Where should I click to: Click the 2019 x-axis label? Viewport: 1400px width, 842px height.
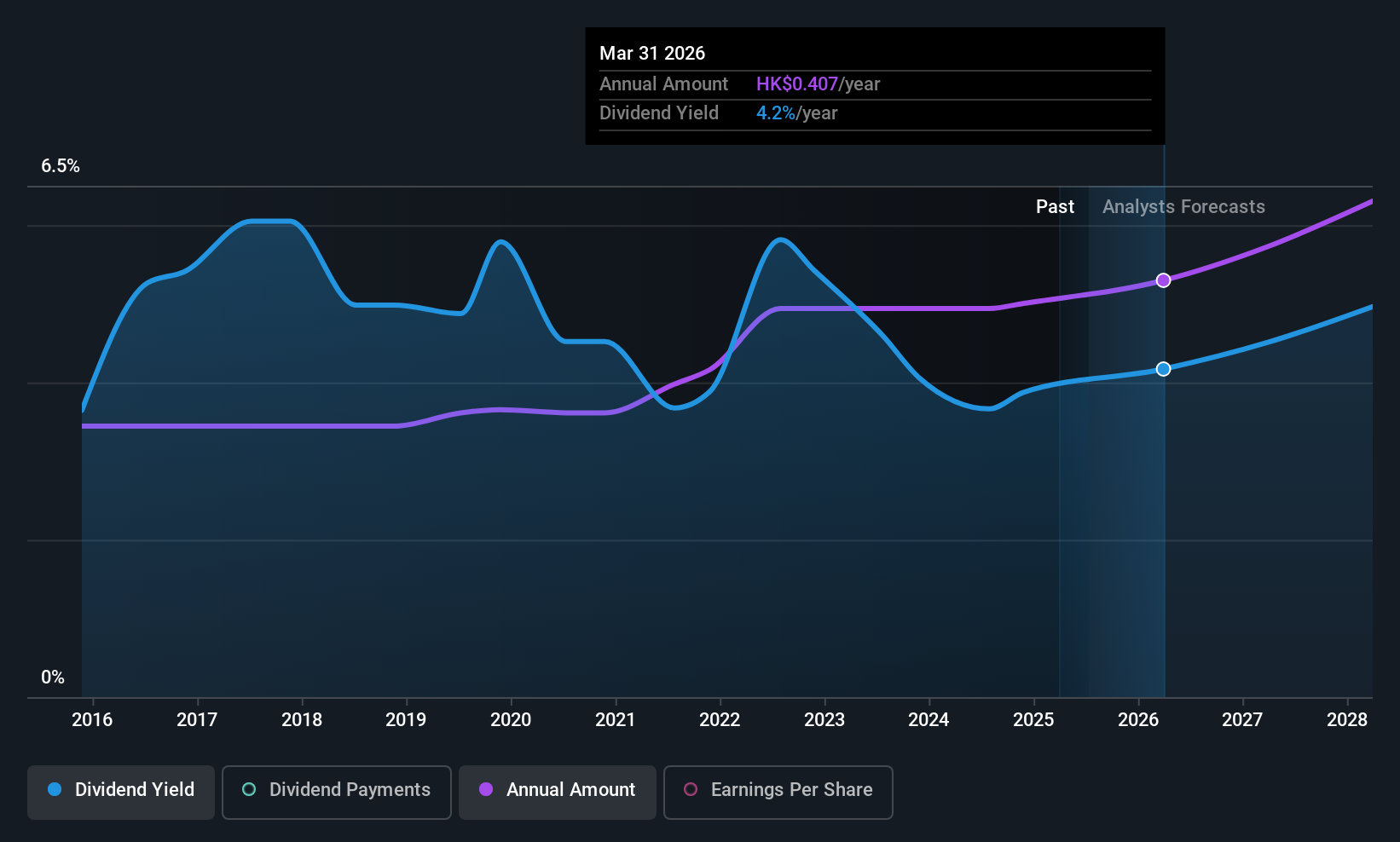click(x=406, y=720)
